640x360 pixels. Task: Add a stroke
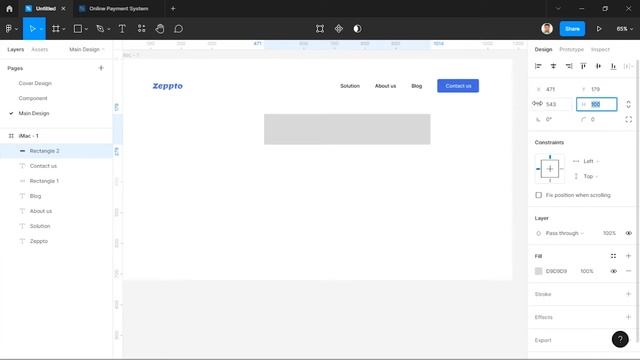628,294
